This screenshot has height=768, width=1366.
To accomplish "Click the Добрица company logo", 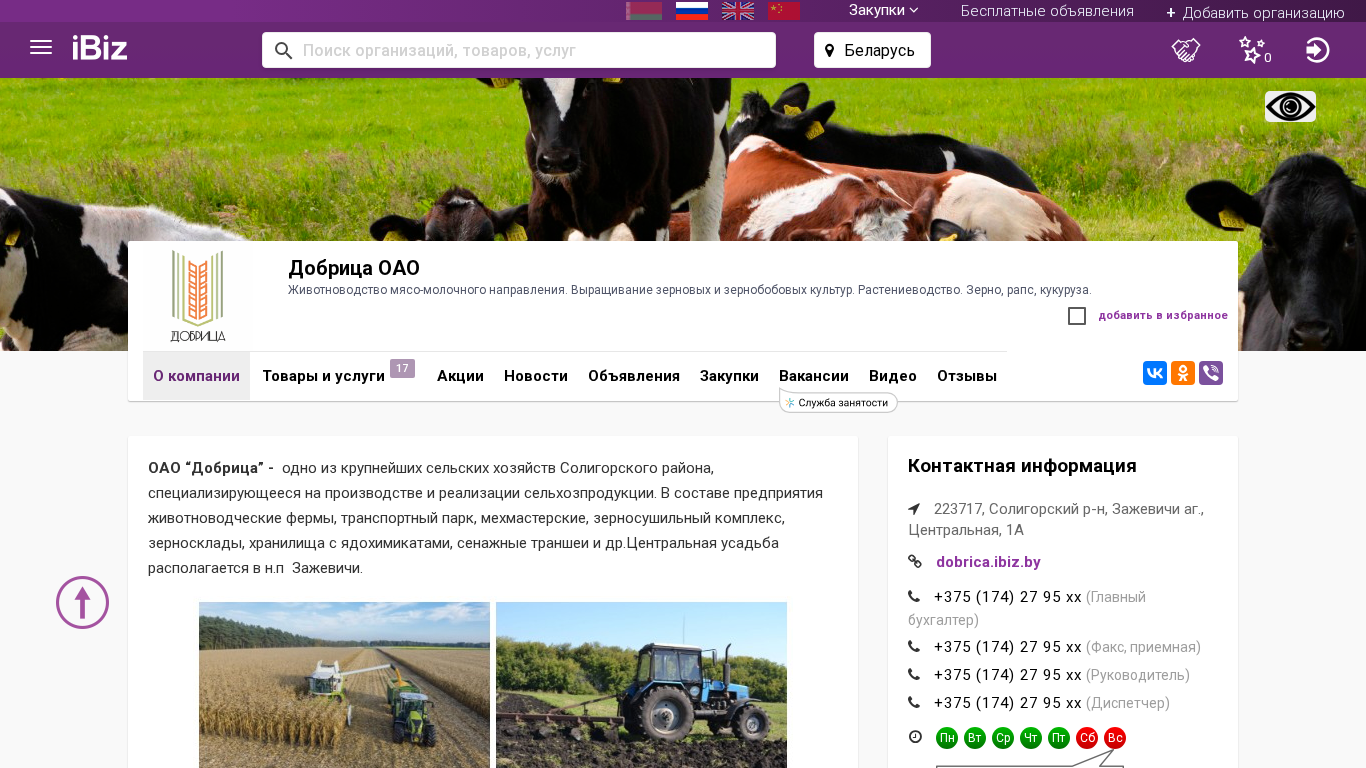I will [x=197, y=296].
